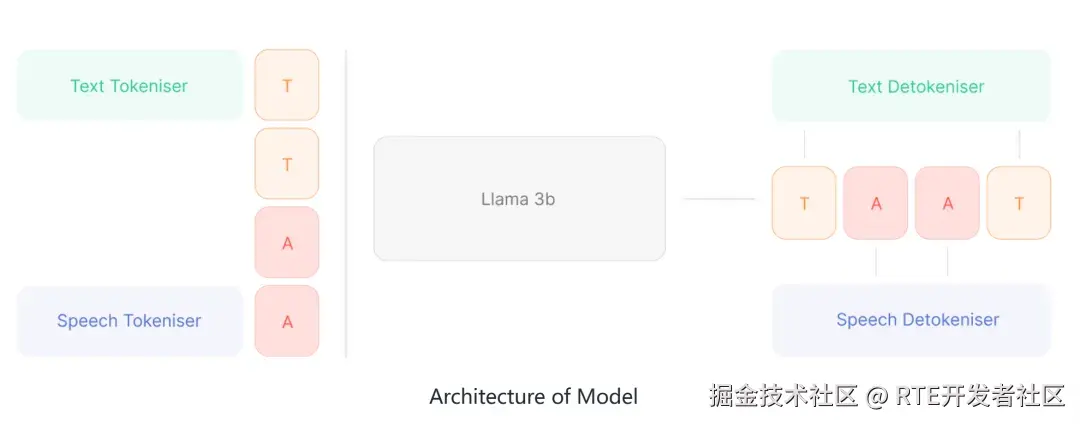
Task: Click the connector line from Llama 3b to output tokens
Action: pos(718,199)
